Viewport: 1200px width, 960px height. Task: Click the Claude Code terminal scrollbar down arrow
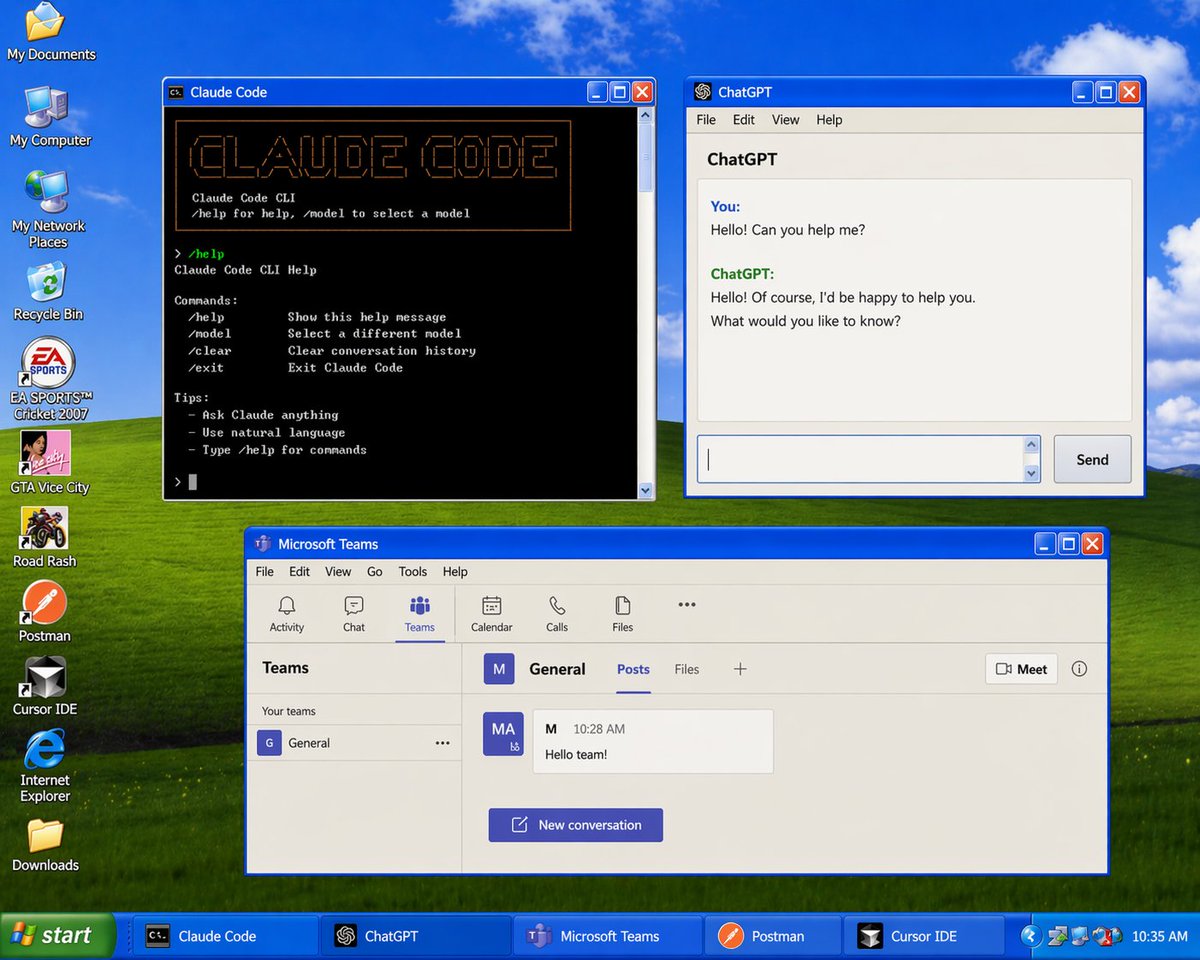point(645,490)
